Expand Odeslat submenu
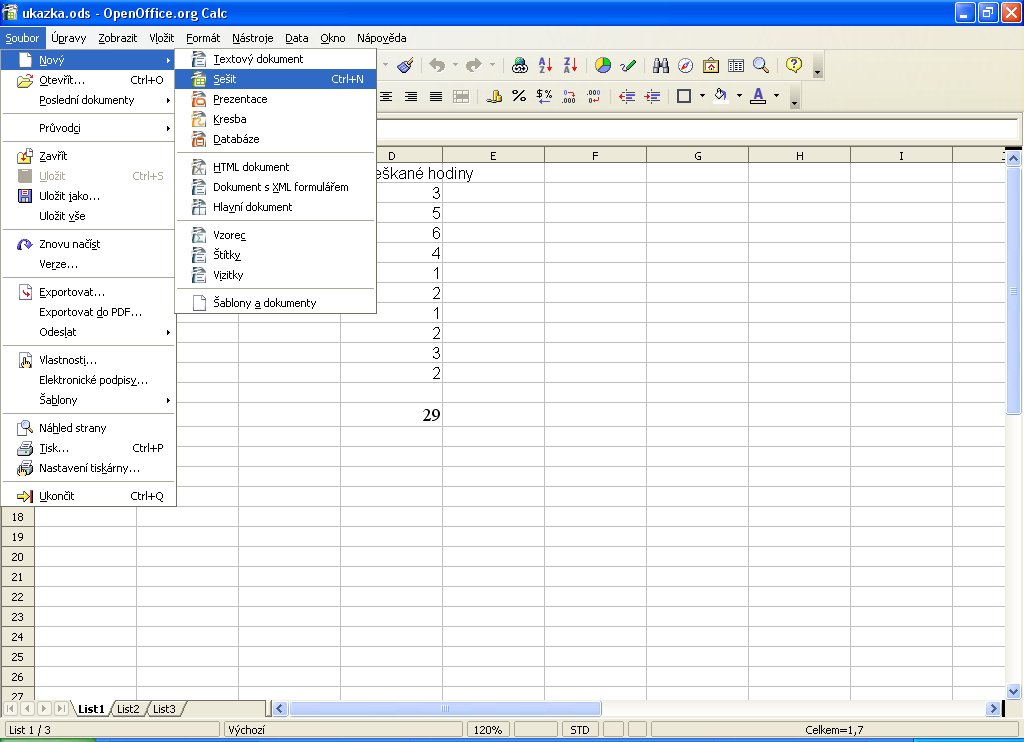This screenshot has height=742, width=1024. pyautogui.click(x=88, y=332)
